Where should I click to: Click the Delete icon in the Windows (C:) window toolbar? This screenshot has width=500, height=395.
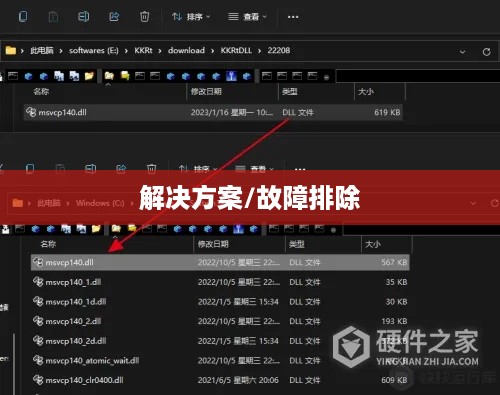151,169
